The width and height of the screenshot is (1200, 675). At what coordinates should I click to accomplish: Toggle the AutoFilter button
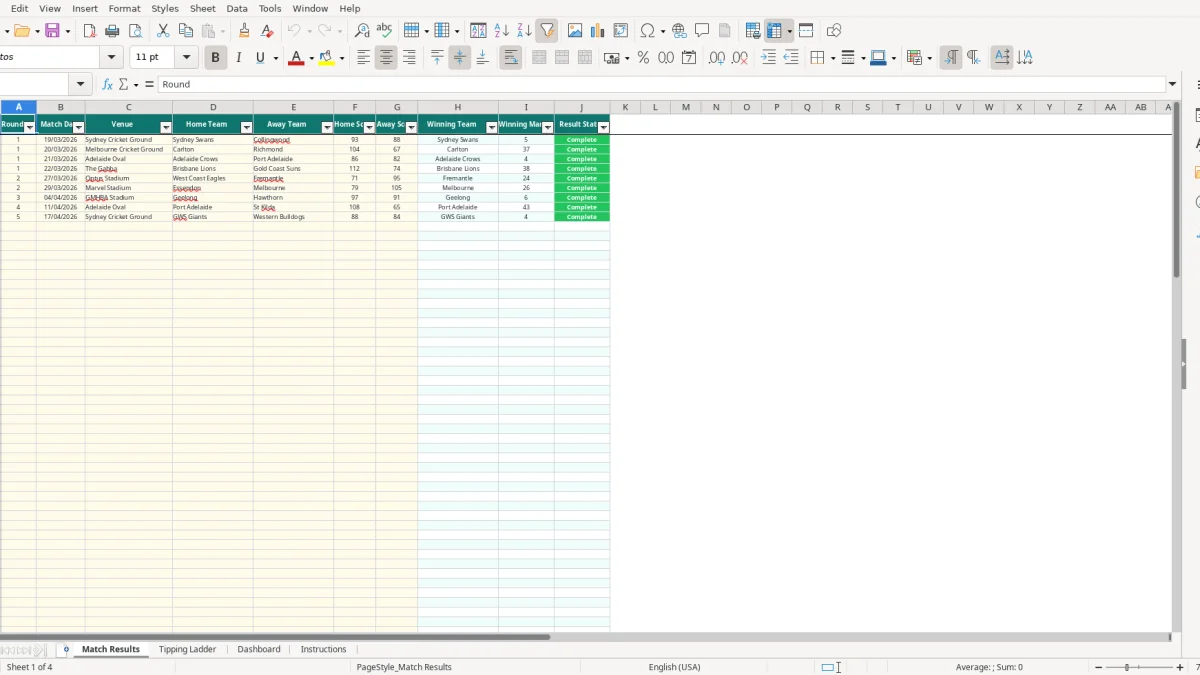point(546,31)
